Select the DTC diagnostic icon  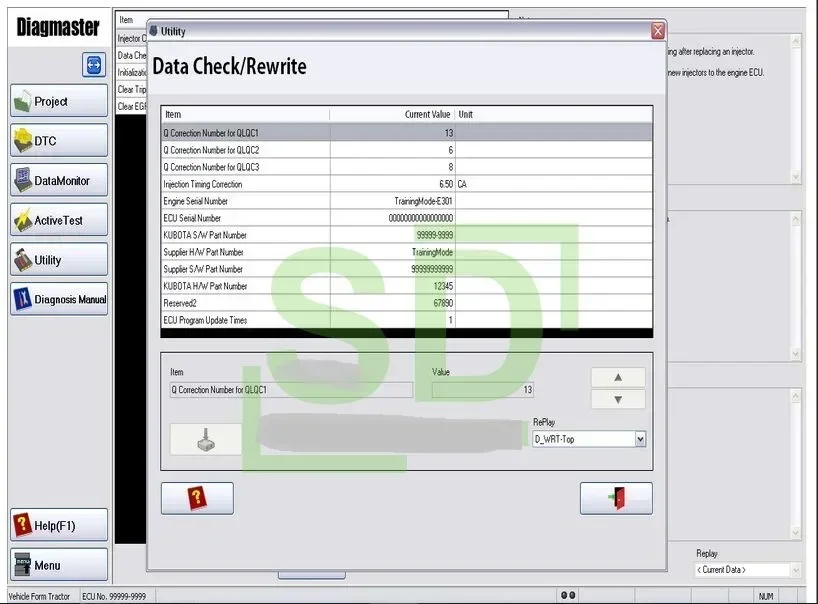(x=57, y=140)
